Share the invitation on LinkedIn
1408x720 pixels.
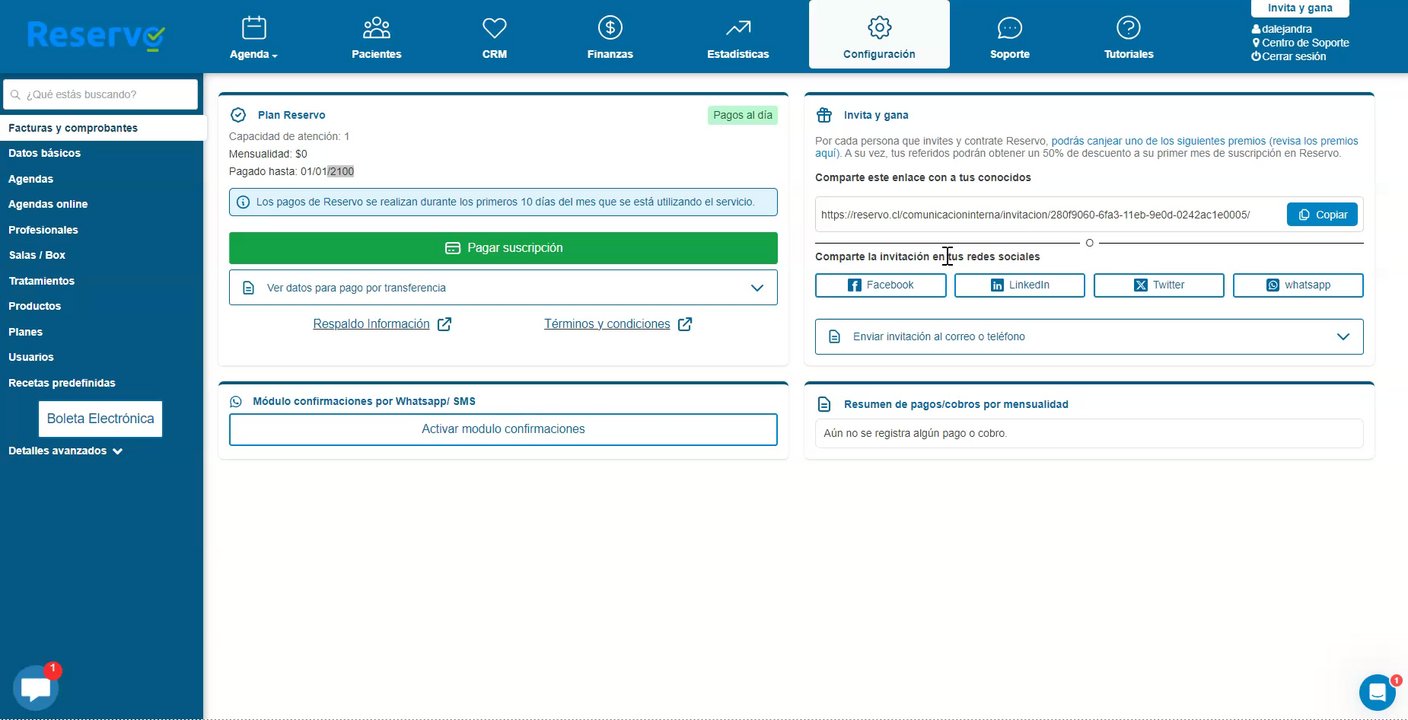pyautogui.click(x=1019, y=285)
